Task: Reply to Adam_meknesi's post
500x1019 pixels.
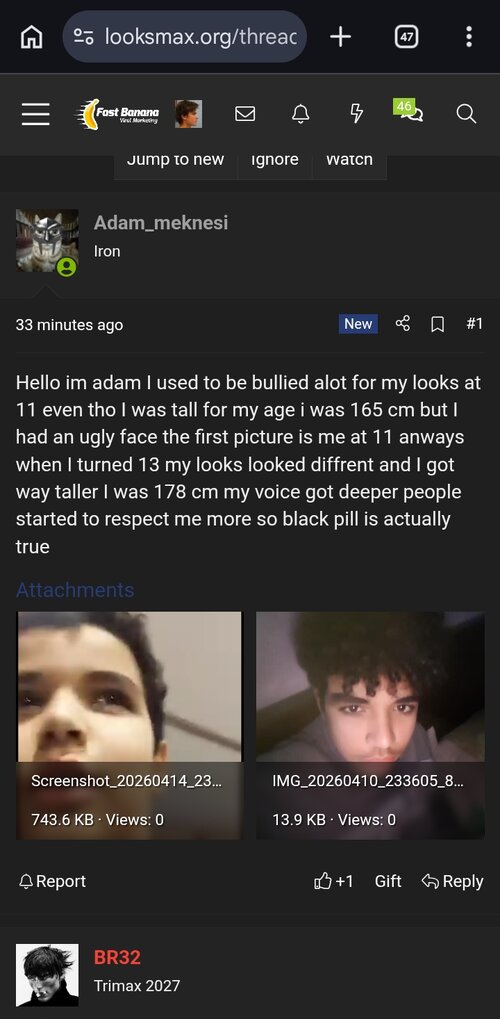Action: [x=453, y=881]
